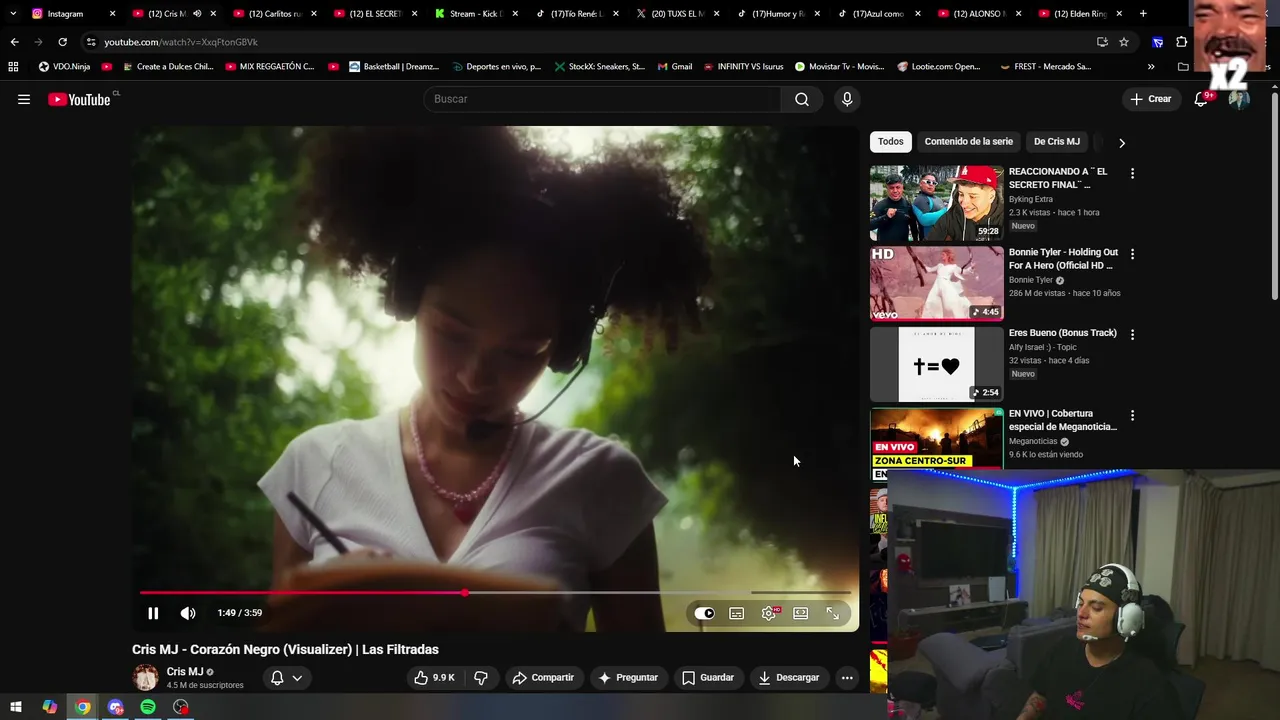Switch to the Elden Ring tab
1280x720 pixels.
click(x=1078, y=14)
